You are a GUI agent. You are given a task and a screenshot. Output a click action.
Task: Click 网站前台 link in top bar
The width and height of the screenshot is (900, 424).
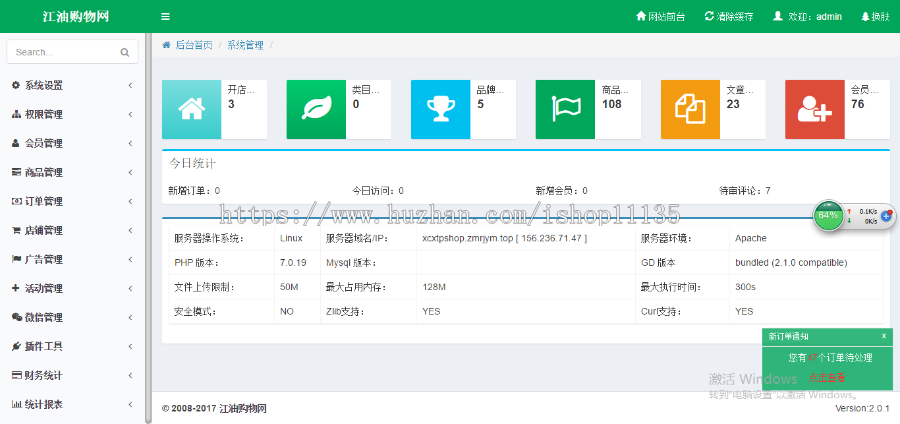coord(661,17)
